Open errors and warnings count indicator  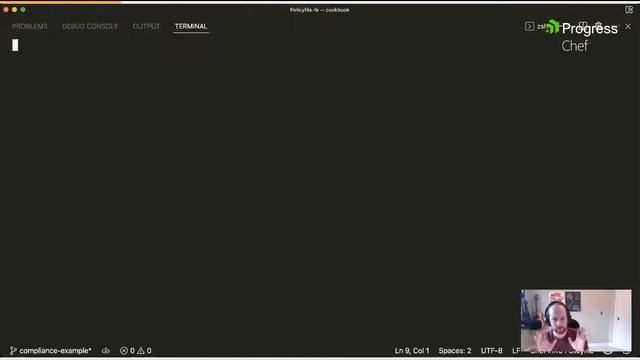click(136, 351)
